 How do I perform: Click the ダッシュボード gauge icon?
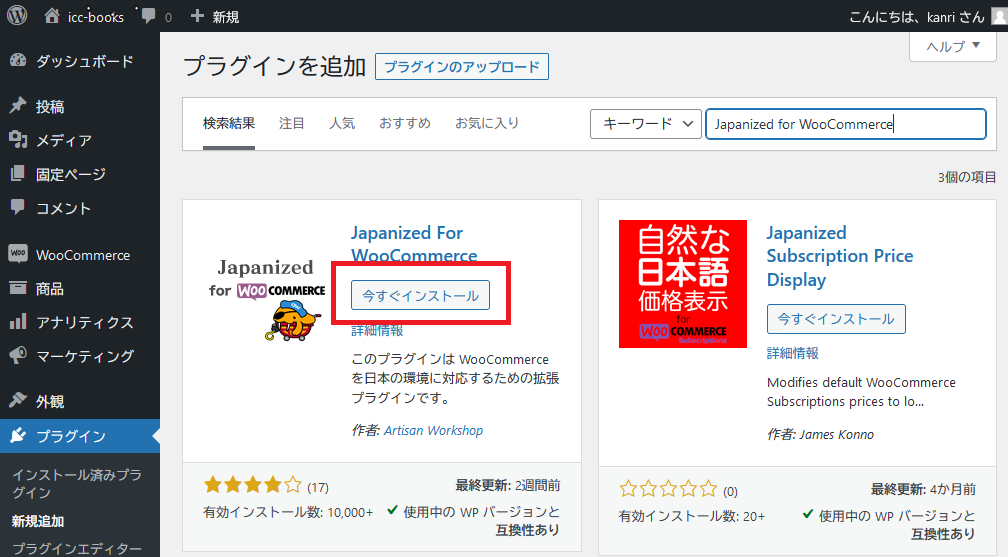tap(18, 60)
